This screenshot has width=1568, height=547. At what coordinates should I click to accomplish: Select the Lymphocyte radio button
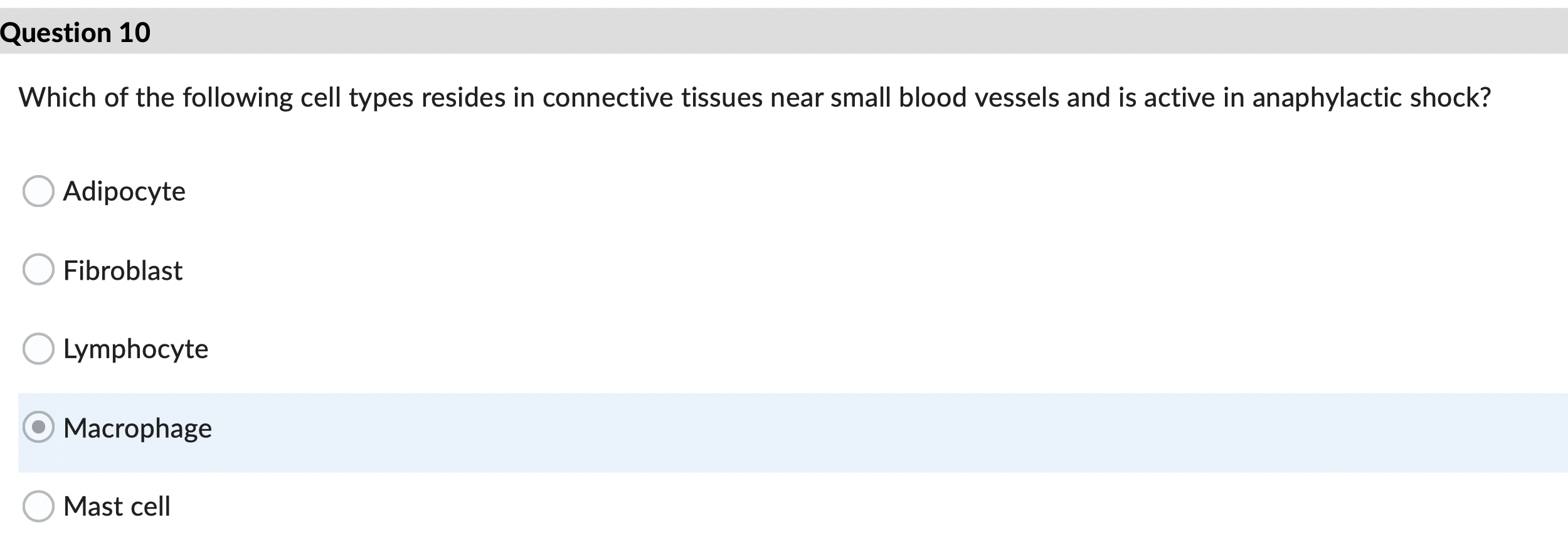pos(39,349)
